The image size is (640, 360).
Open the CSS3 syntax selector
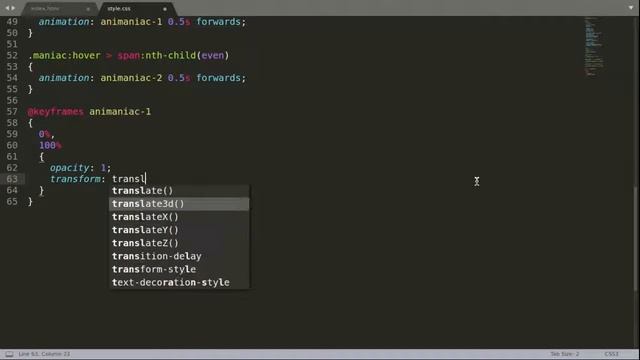(611, 354)
